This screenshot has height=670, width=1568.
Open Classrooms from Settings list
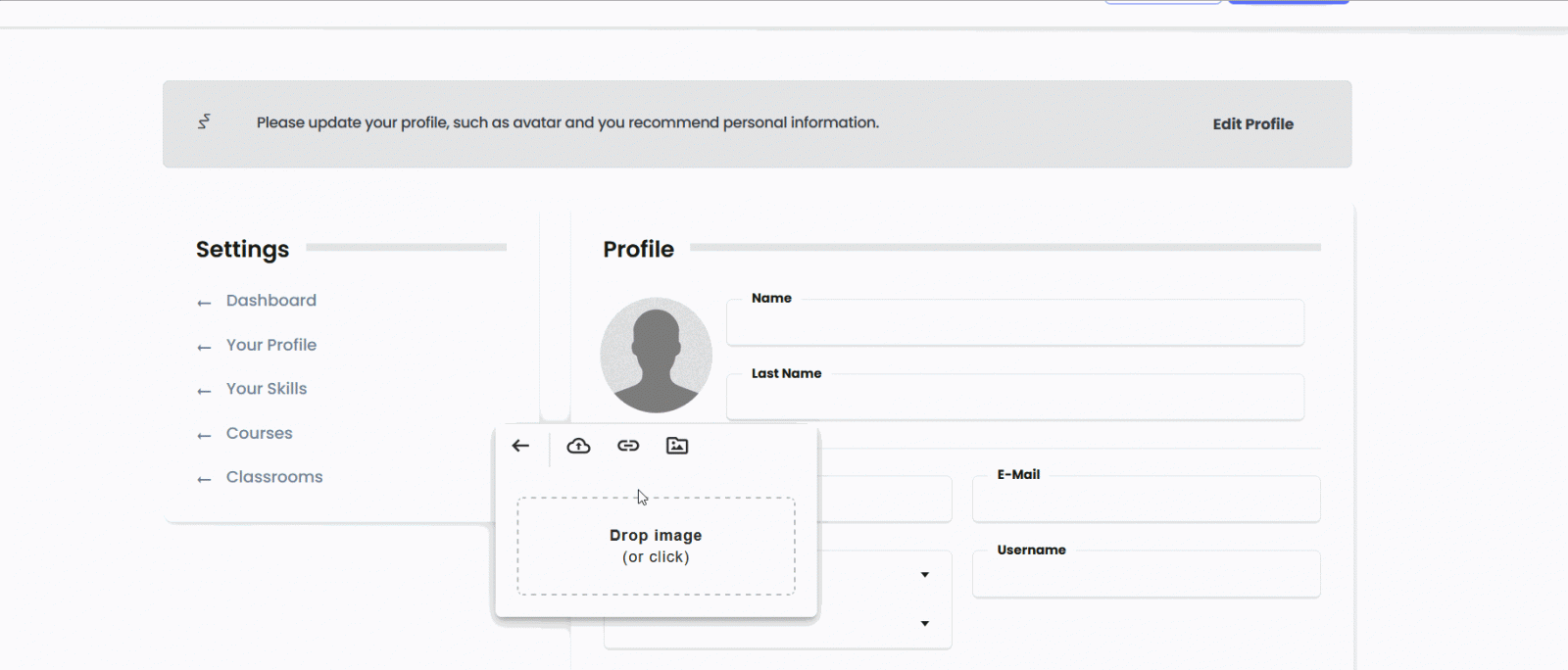point(274,477)
